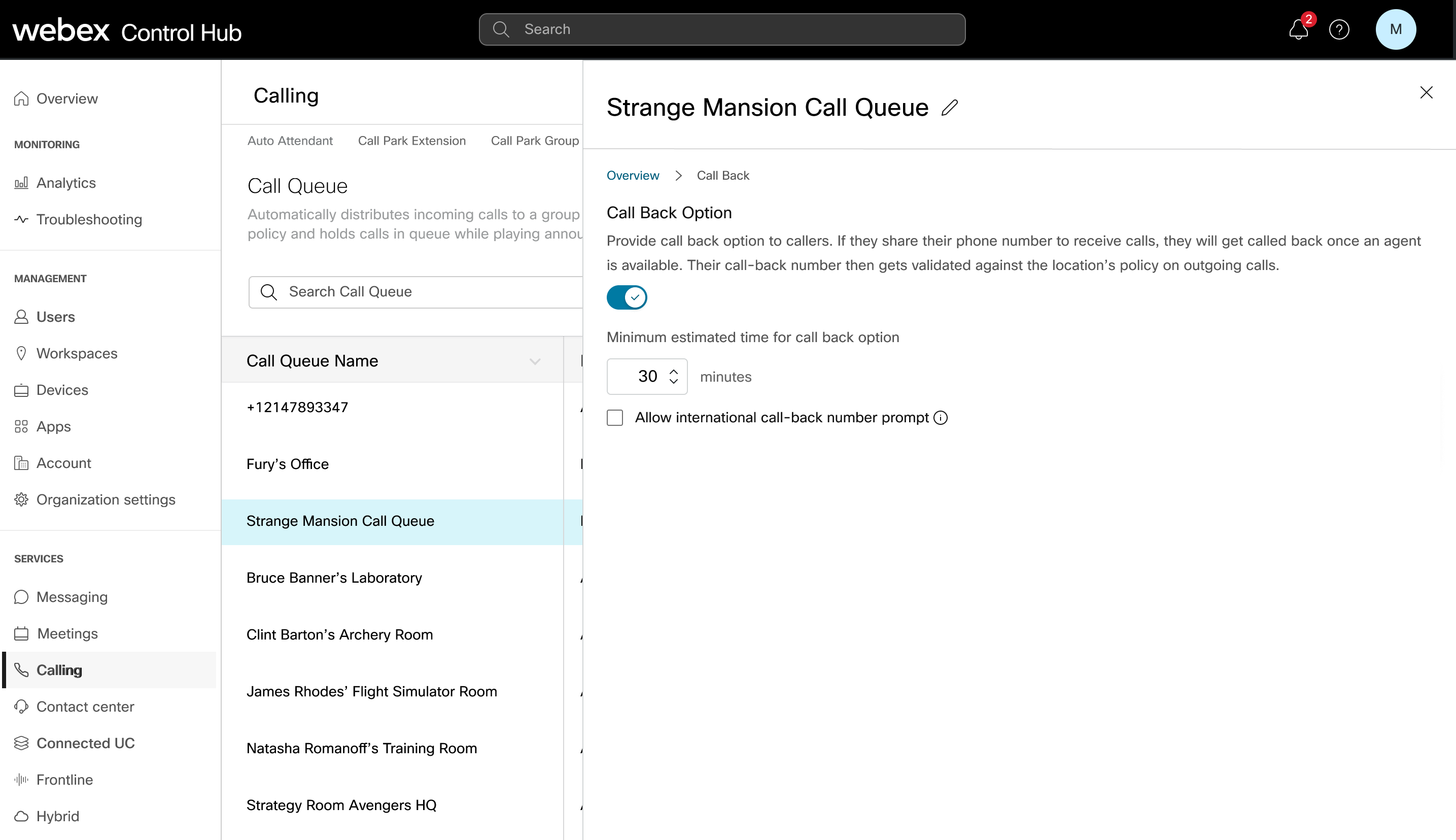This screenshot has width=1456, height=840.
Task: Click the Contact center headset icon
Action: point(21,706)
